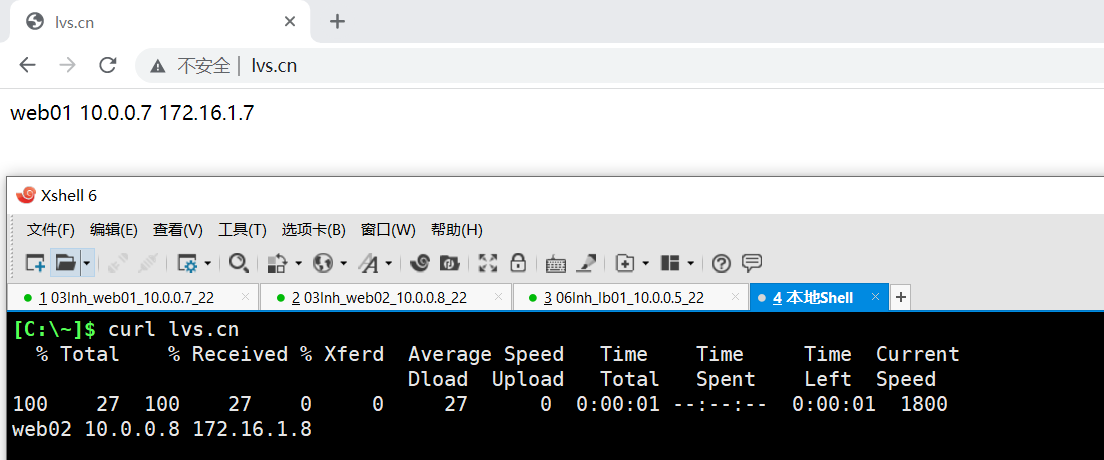
Task: Add a new Xshell session tab
Action: click(x=901, y=297)
